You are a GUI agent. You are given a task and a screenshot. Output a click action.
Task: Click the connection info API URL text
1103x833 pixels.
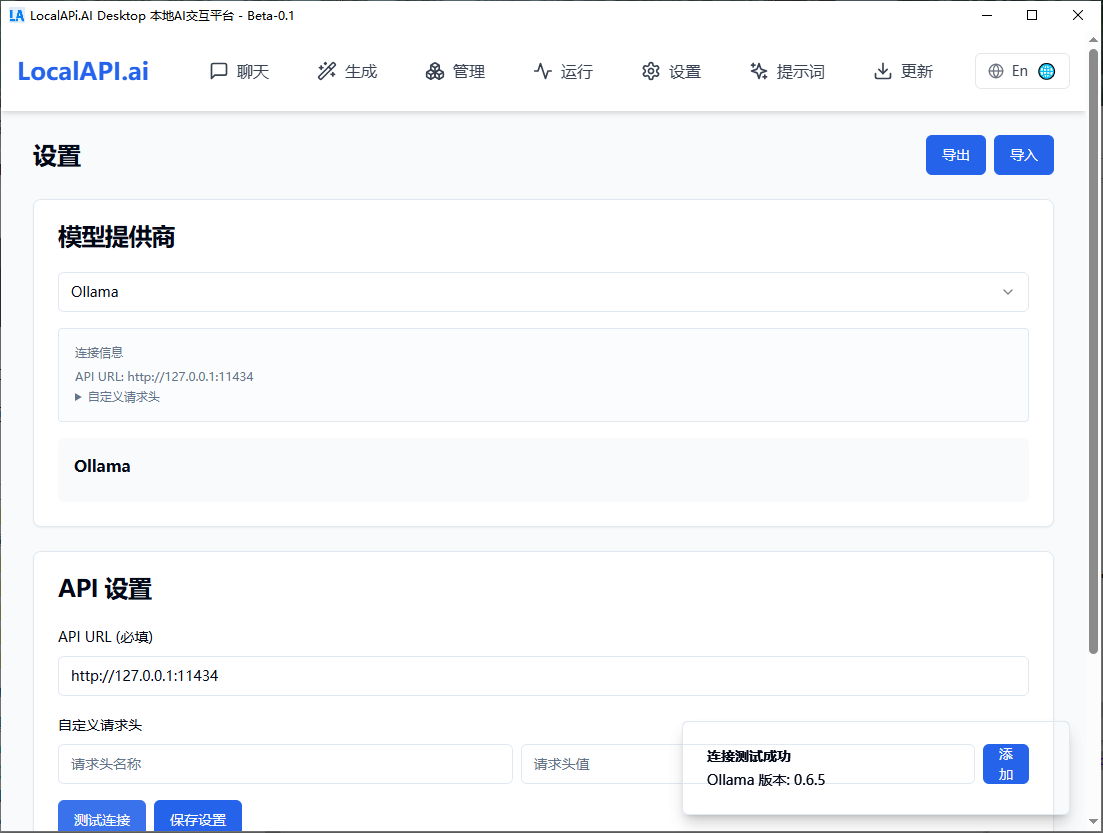click(x=164, y=376)
